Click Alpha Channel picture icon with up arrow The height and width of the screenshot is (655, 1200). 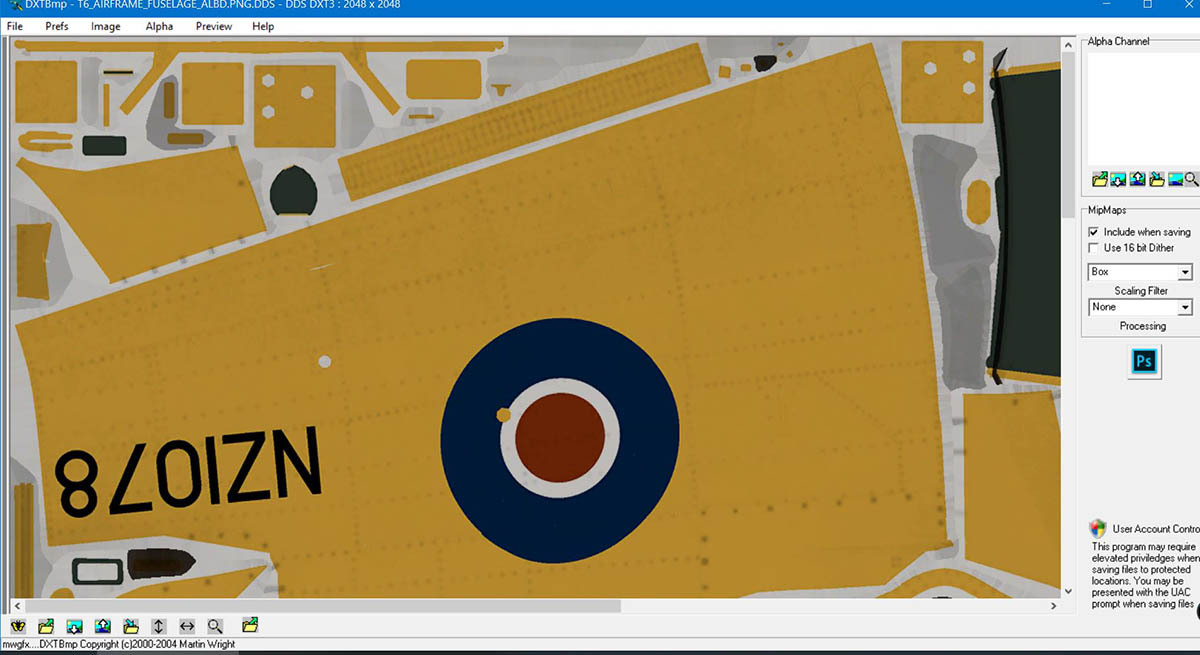pyautogui.click(x=1138, y=179)
